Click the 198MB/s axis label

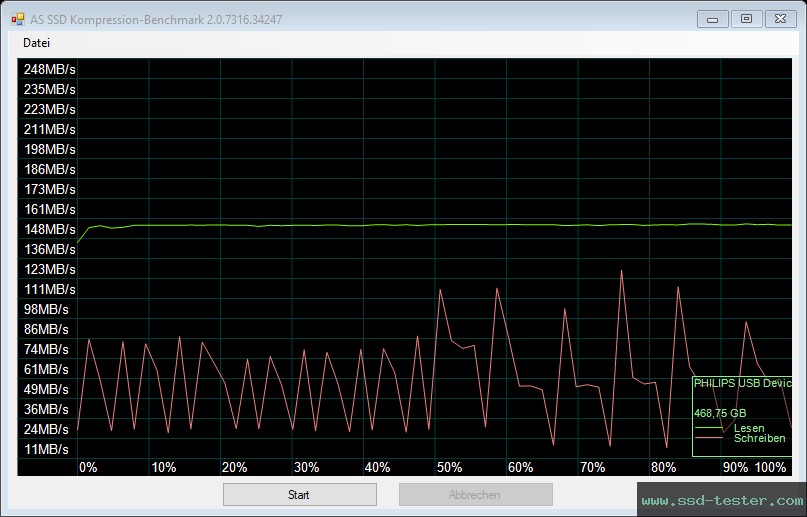[x=49, y=149]
